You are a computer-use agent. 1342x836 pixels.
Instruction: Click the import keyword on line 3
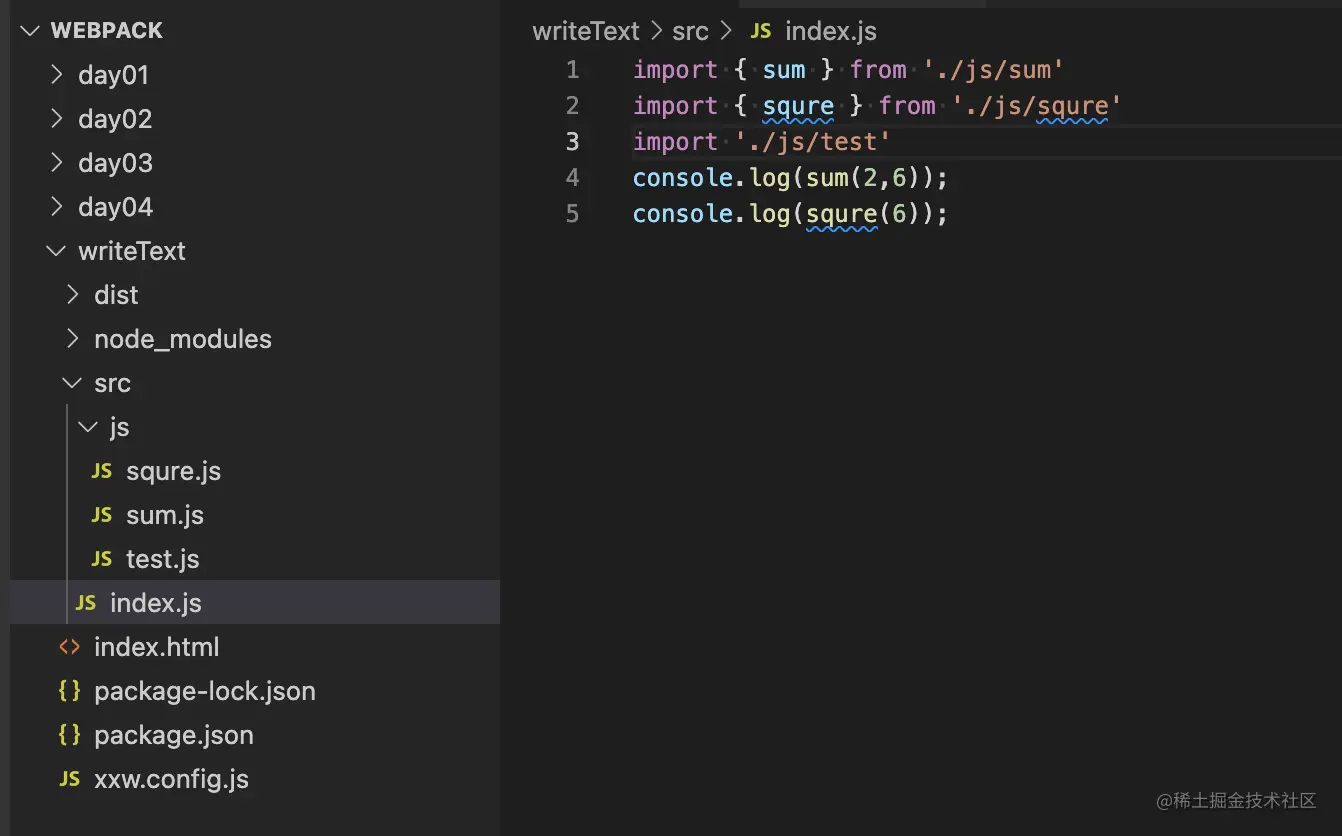click(675, 142)
